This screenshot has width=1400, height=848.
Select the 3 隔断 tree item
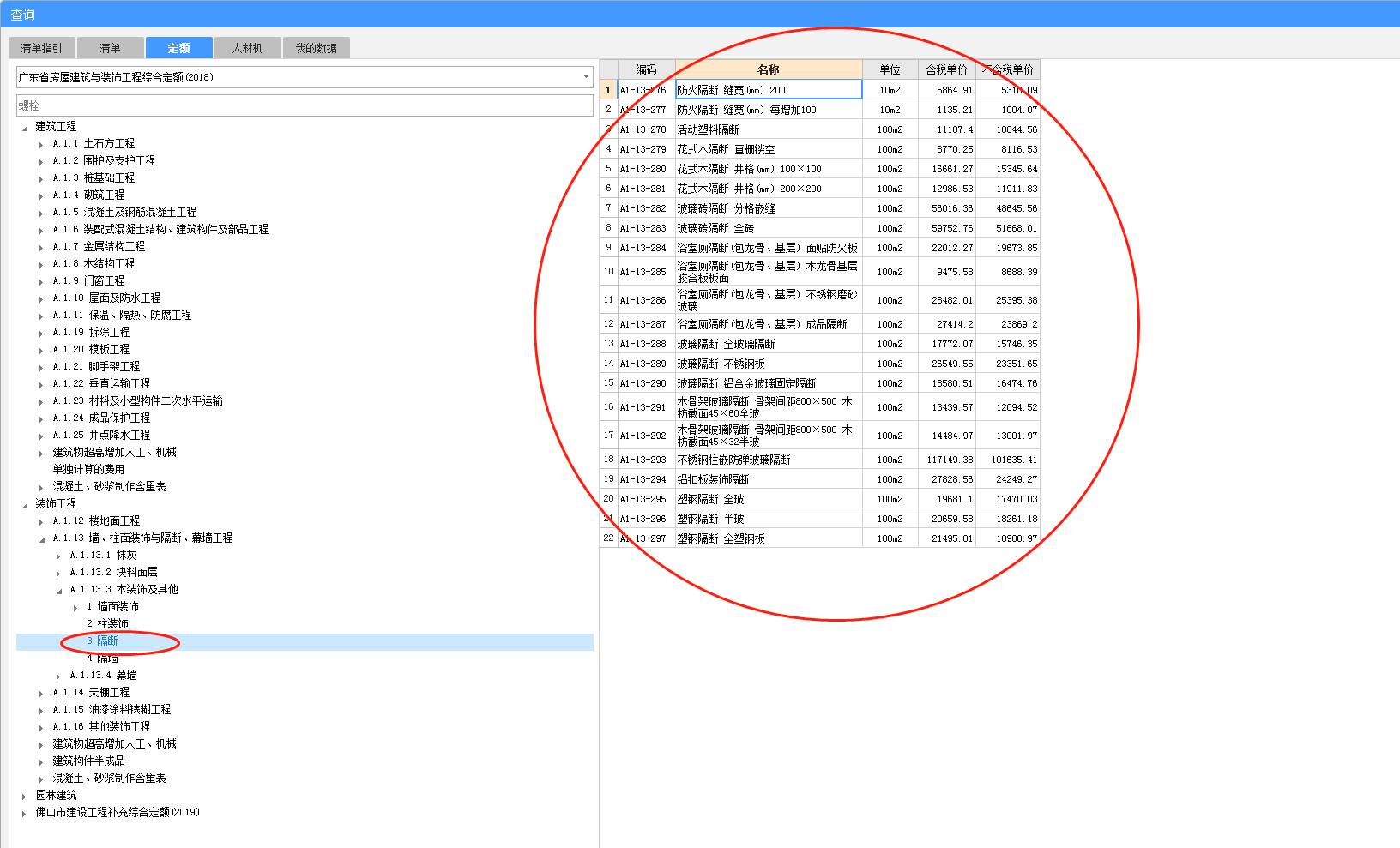click(x=102, y=641)
